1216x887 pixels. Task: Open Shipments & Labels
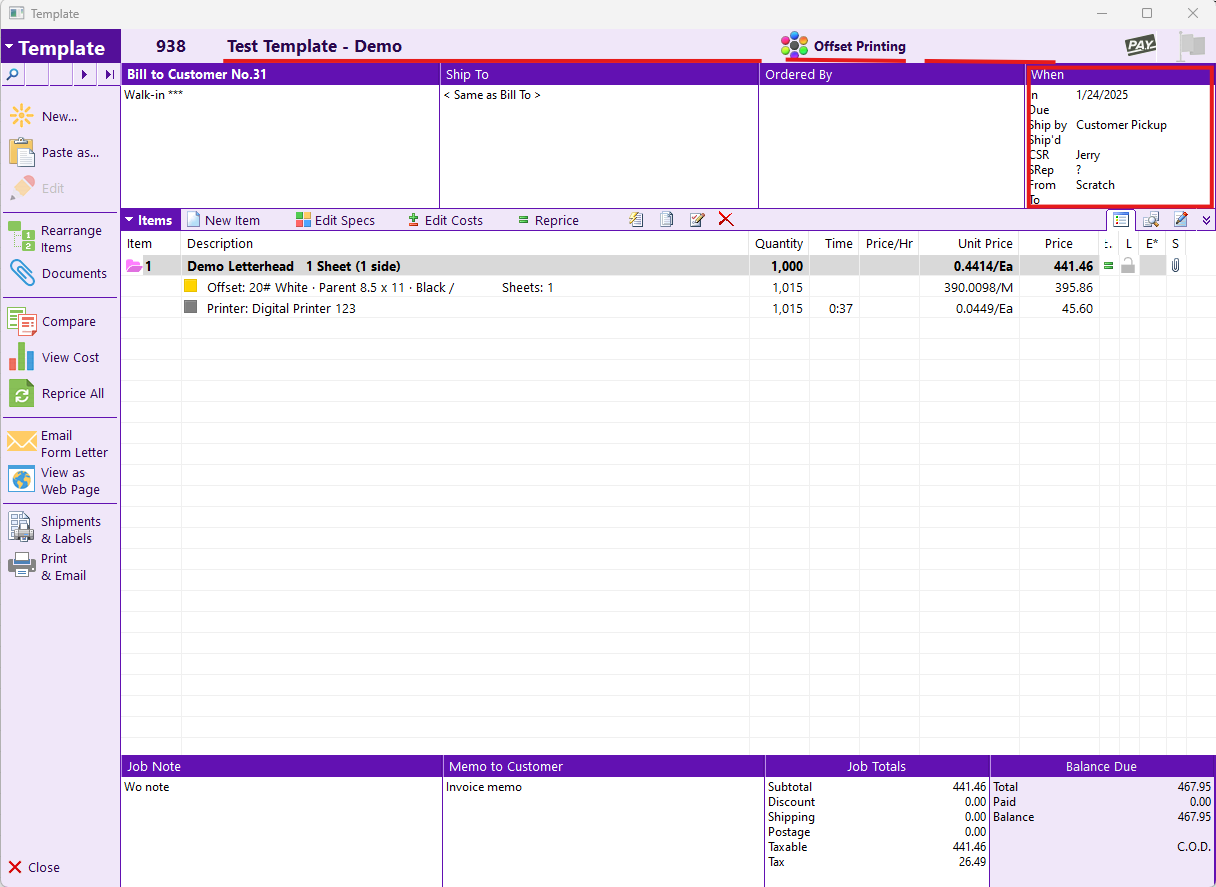(x=22, y=529)
